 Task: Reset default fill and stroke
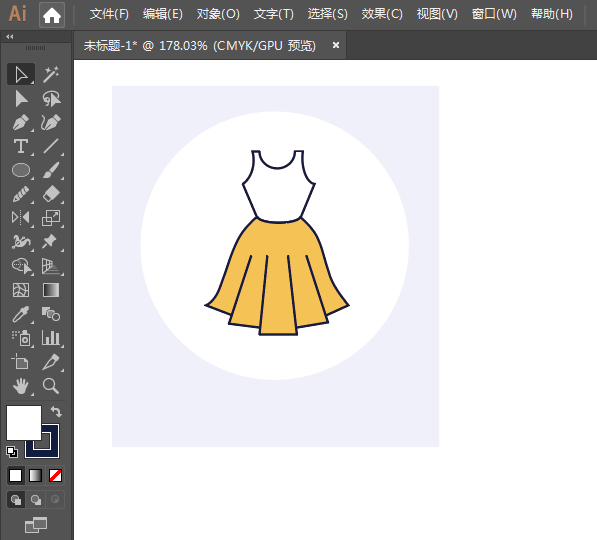click(12, 452)
